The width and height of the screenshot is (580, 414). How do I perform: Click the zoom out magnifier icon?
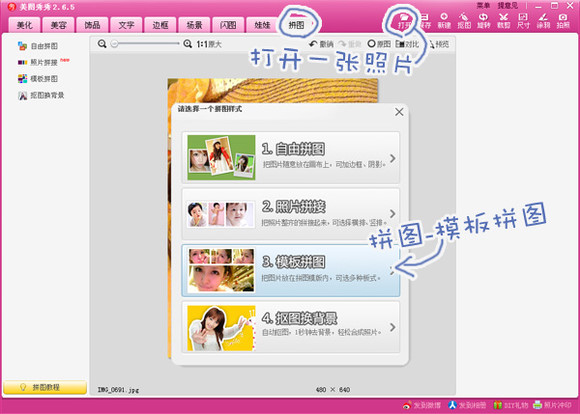pos(102,44)
